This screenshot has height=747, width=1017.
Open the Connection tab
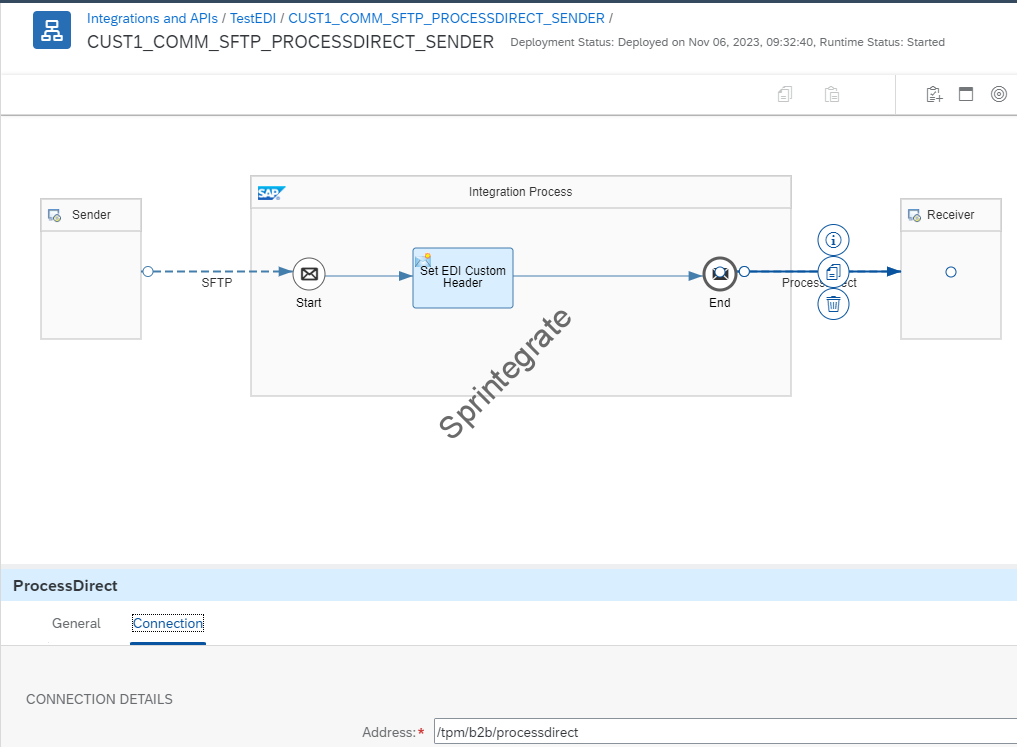click(168, 623)
